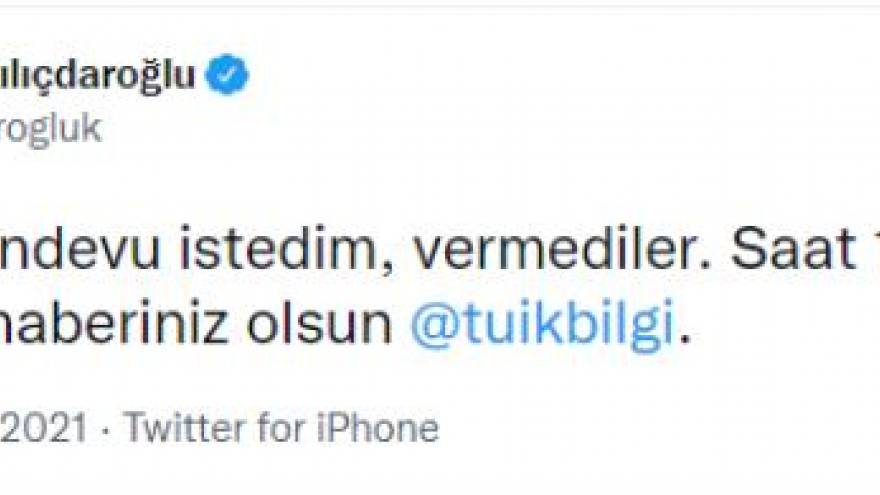Click the dot separator after 2021

pyautogui.click(x=106, y=429)
